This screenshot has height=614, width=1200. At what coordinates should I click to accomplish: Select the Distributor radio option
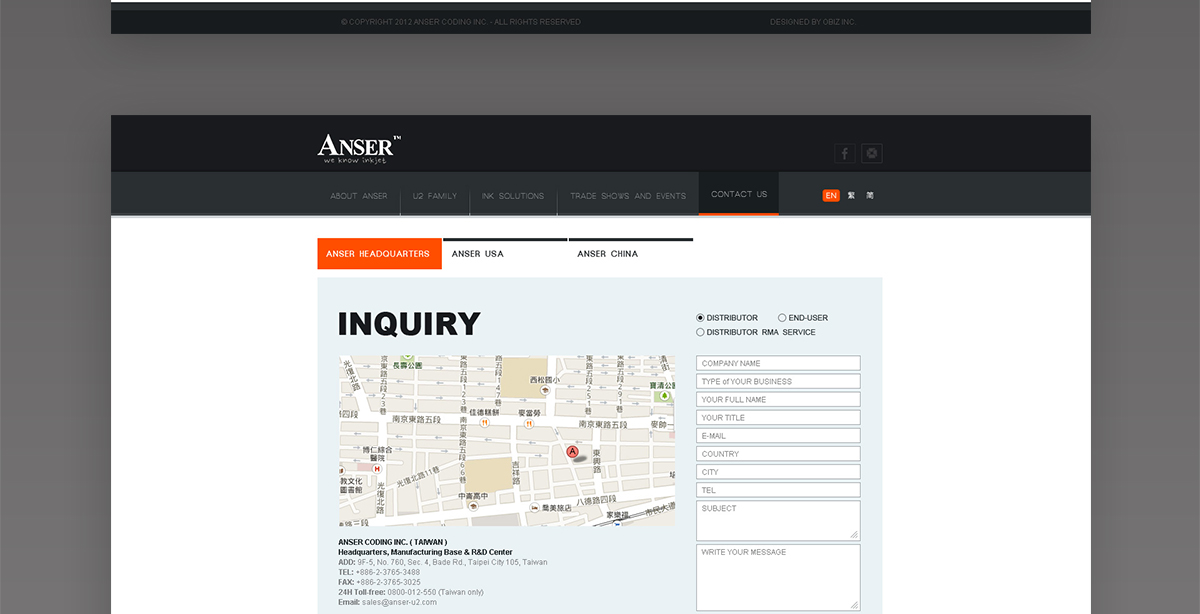(x=701, y=318)
